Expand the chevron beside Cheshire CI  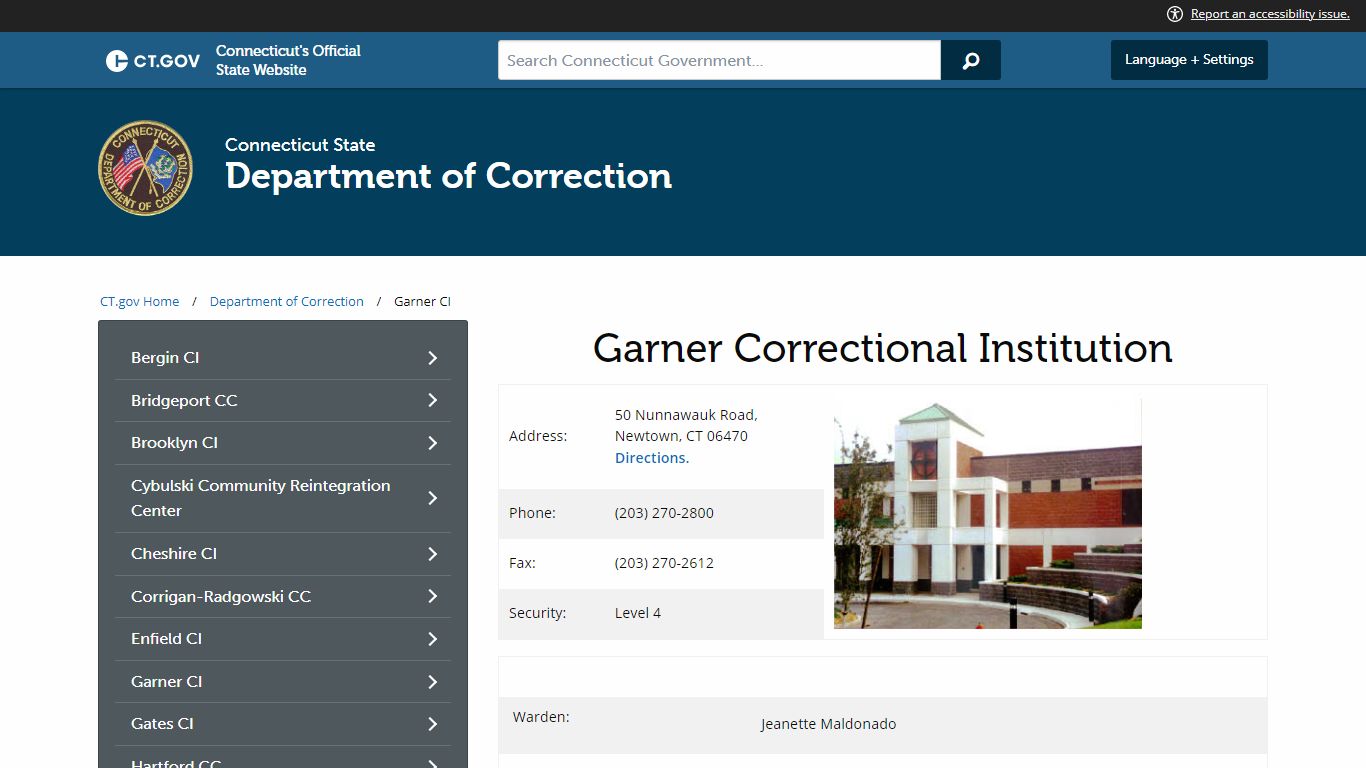433,554
